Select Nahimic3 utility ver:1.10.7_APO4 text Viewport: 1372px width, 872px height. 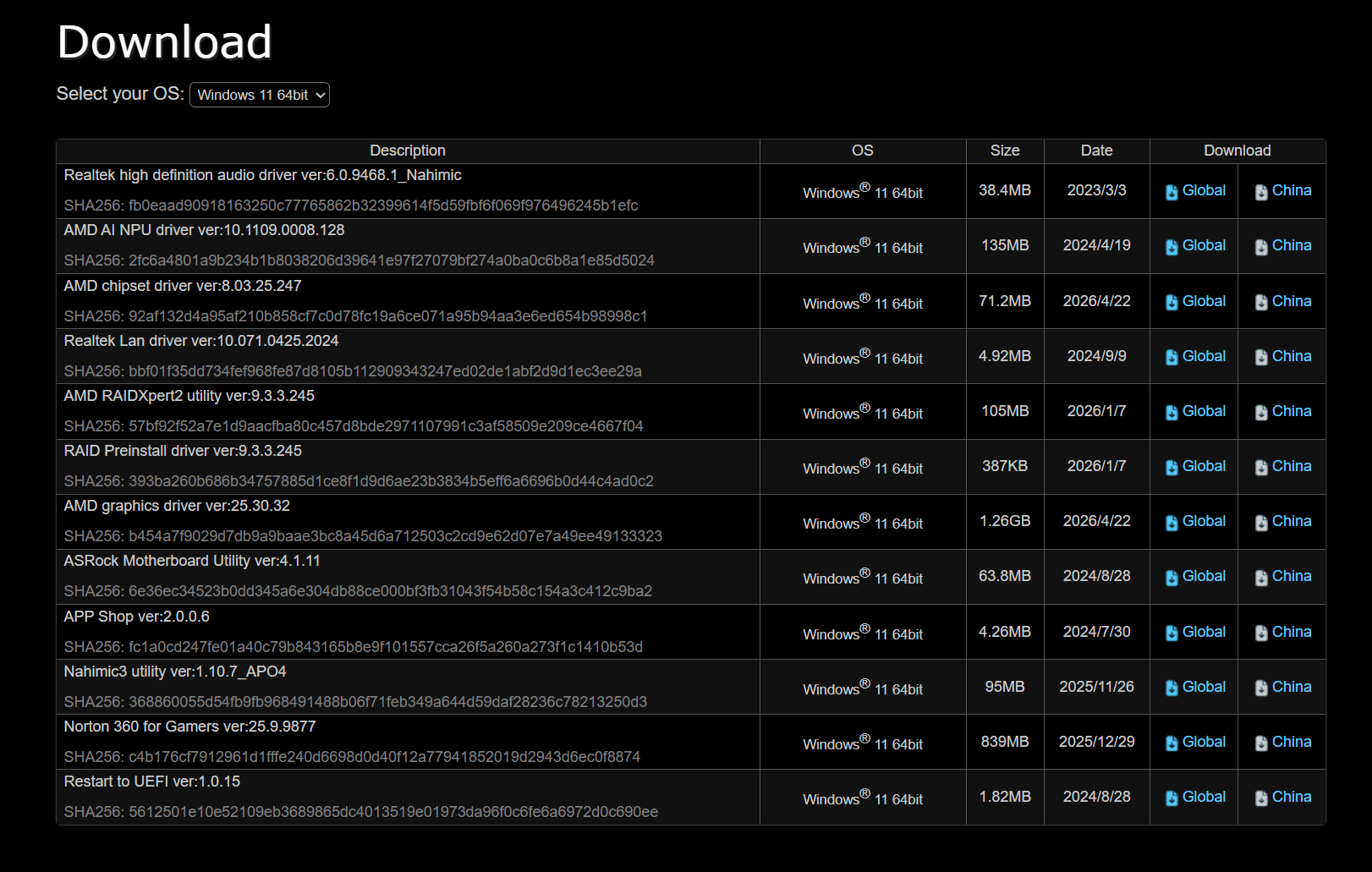point(175,672)
